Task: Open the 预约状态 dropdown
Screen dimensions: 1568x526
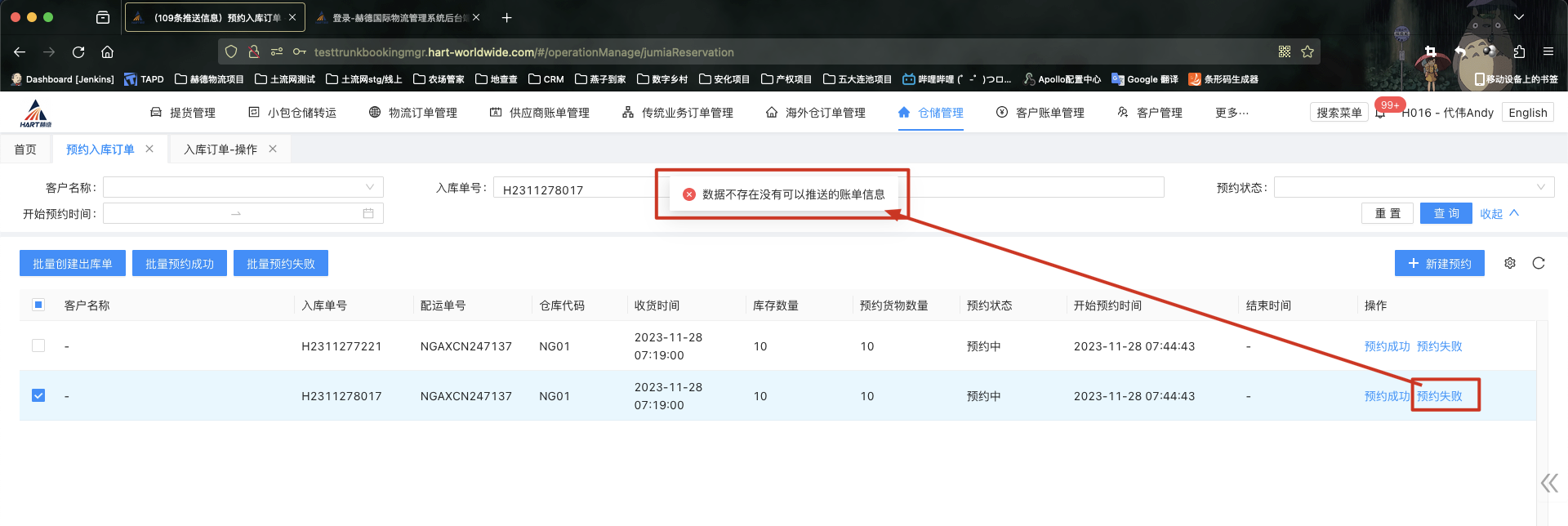Action: click(1413, 187)
